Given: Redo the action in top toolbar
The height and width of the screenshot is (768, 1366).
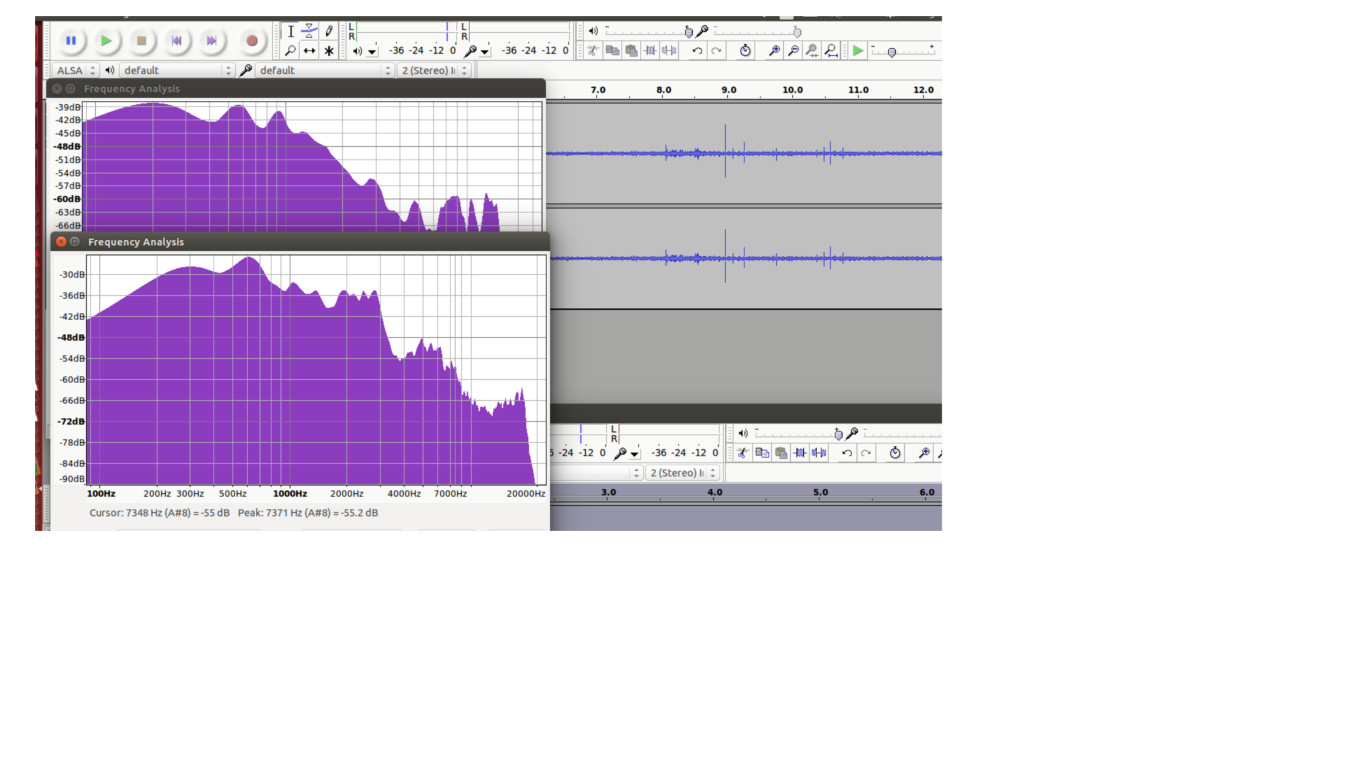Looking at the screenshot, I should pyautogui.click(x=716, y=50).
